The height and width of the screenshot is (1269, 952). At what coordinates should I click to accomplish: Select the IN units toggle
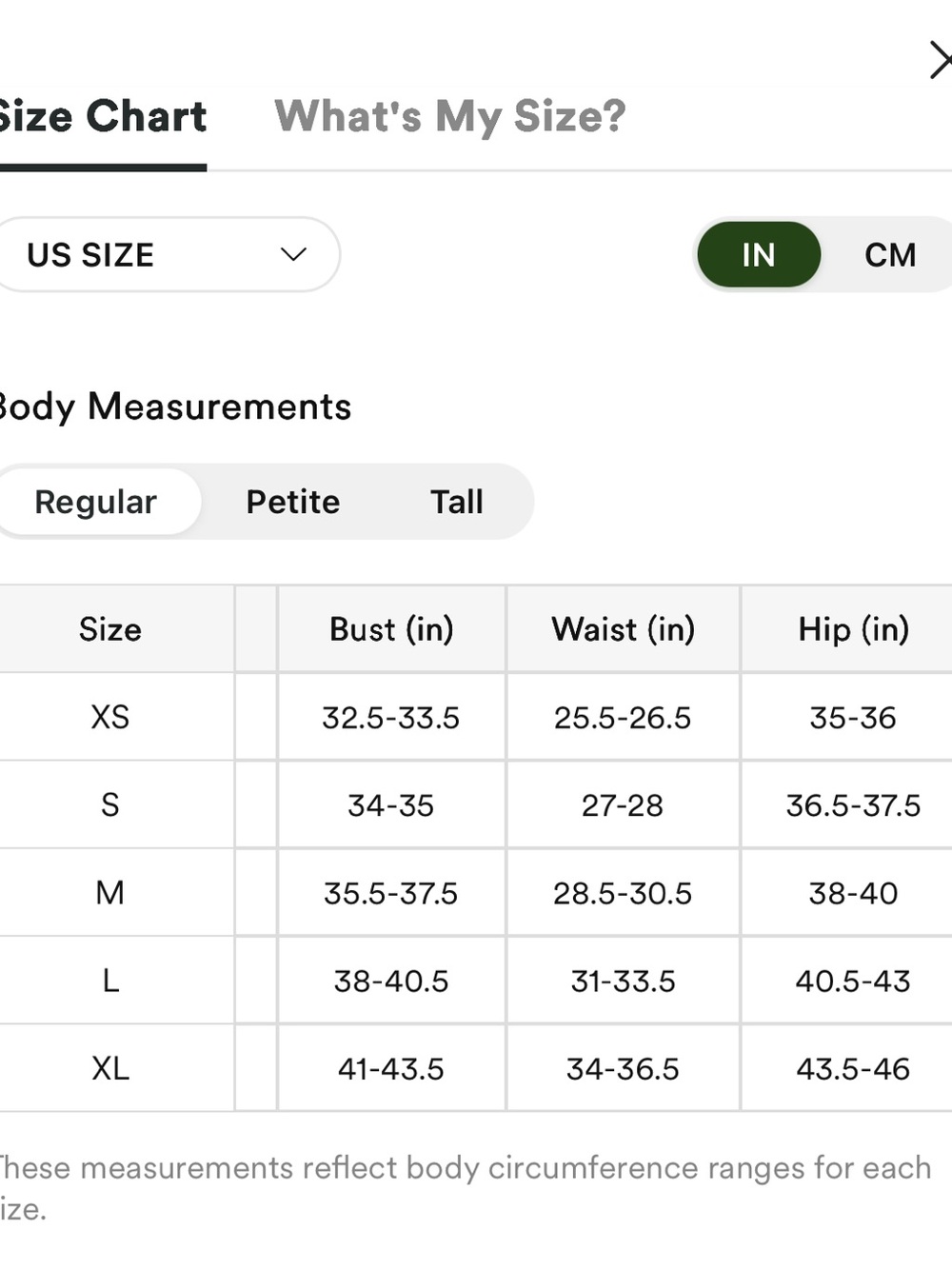[x=759, y=254]
